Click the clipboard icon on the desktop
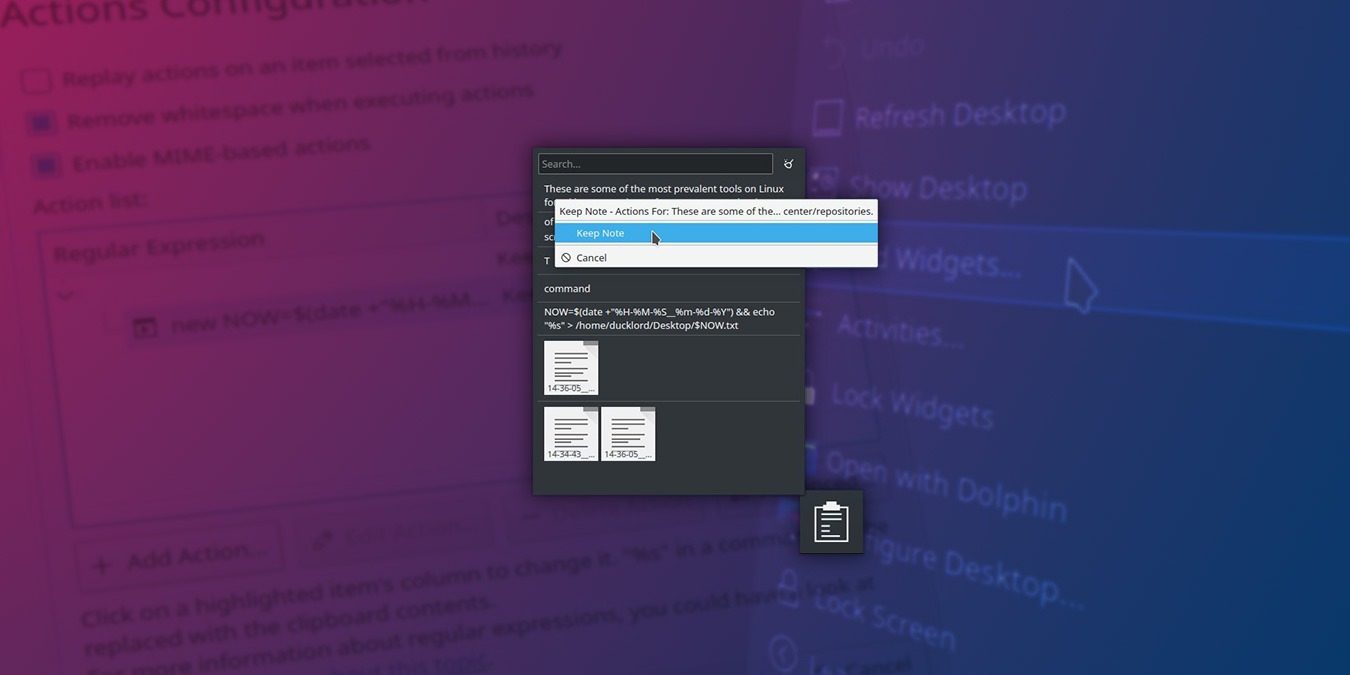 pos(831,520)
